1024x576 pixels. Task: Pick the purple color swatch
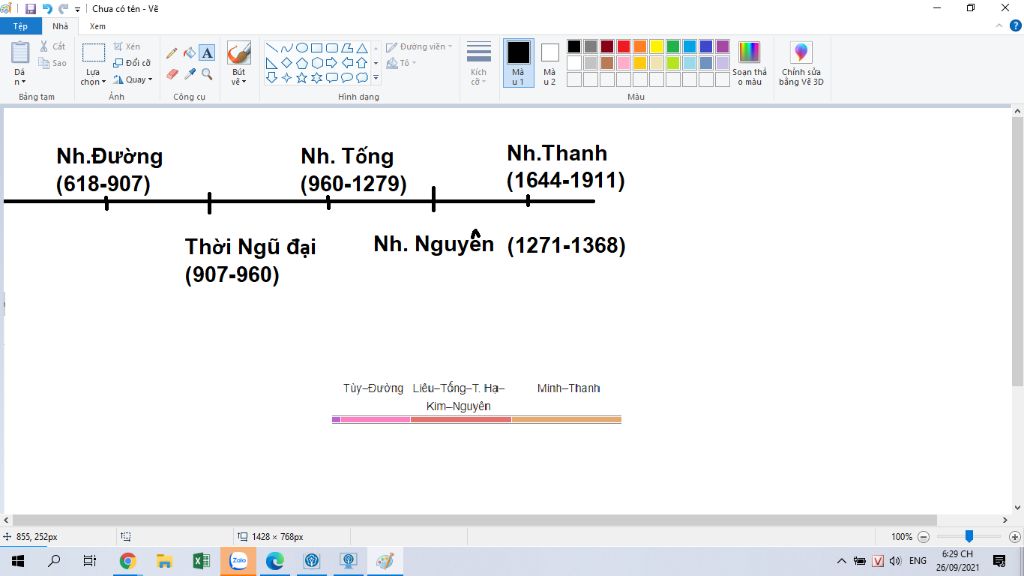click(722, 46)
